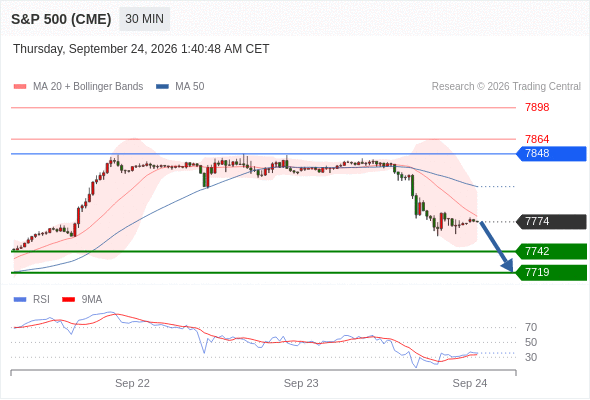590x400 pixels.
Task: Click the RSI 70 axis value
Action: tap(531, 327)
